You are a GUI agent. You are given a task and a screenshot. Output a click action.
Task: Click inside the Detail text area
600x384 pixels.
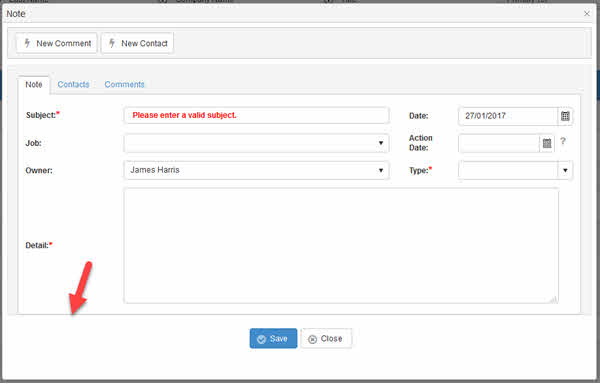pyautogui.click(x=341, y=246)
